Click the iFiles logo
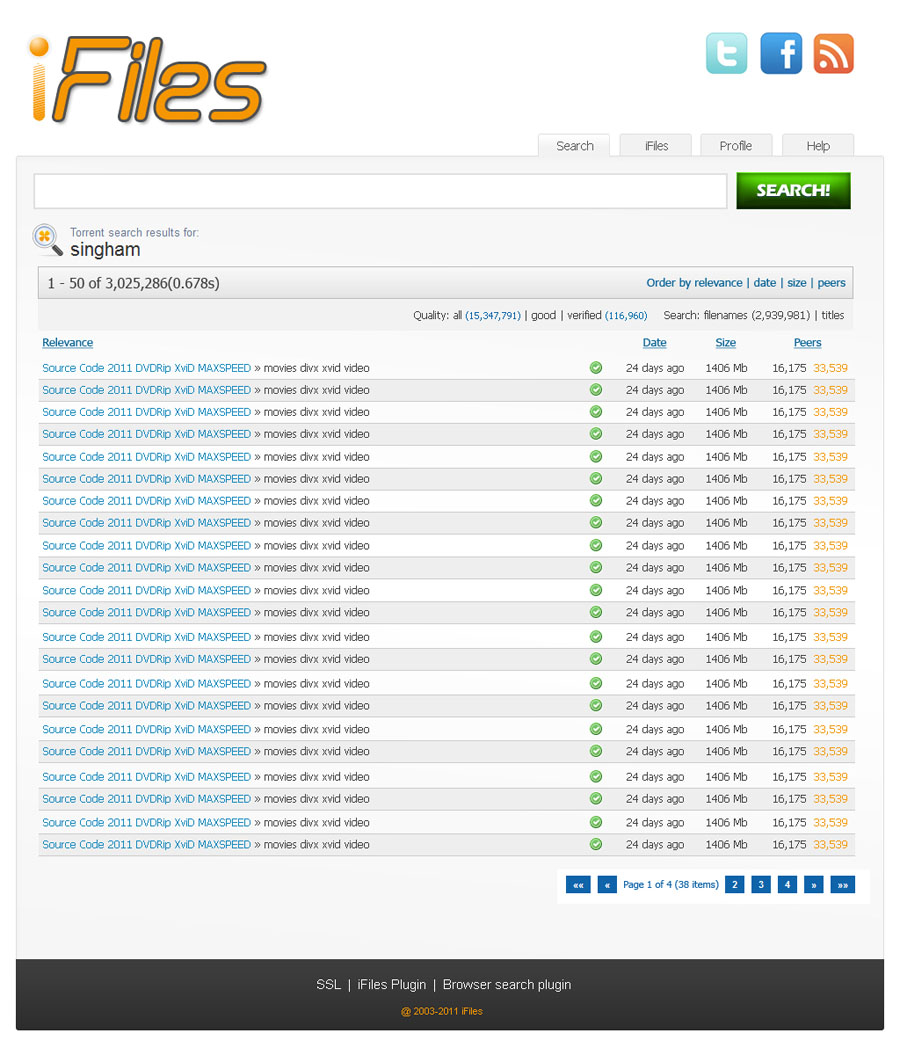900x1055 pixels. pos(147,79)
